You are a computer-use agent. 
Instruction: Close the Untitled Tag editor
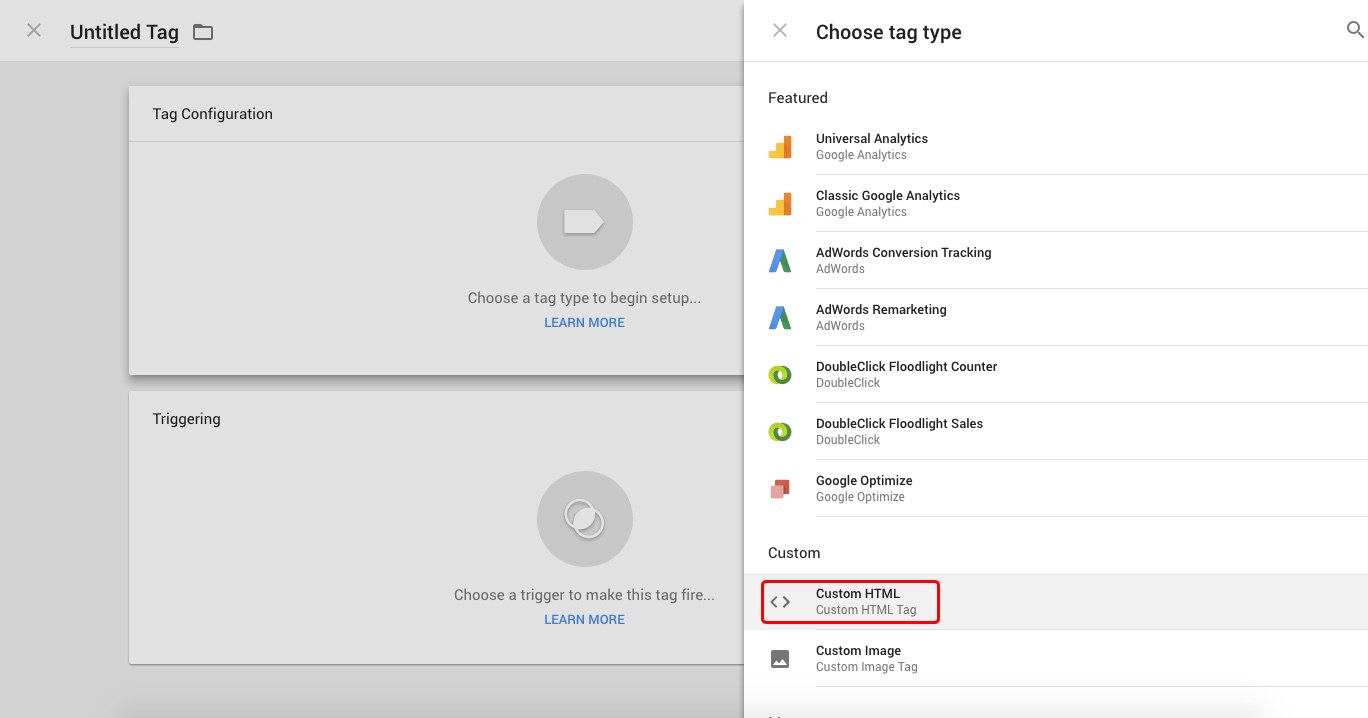point(34,31)
